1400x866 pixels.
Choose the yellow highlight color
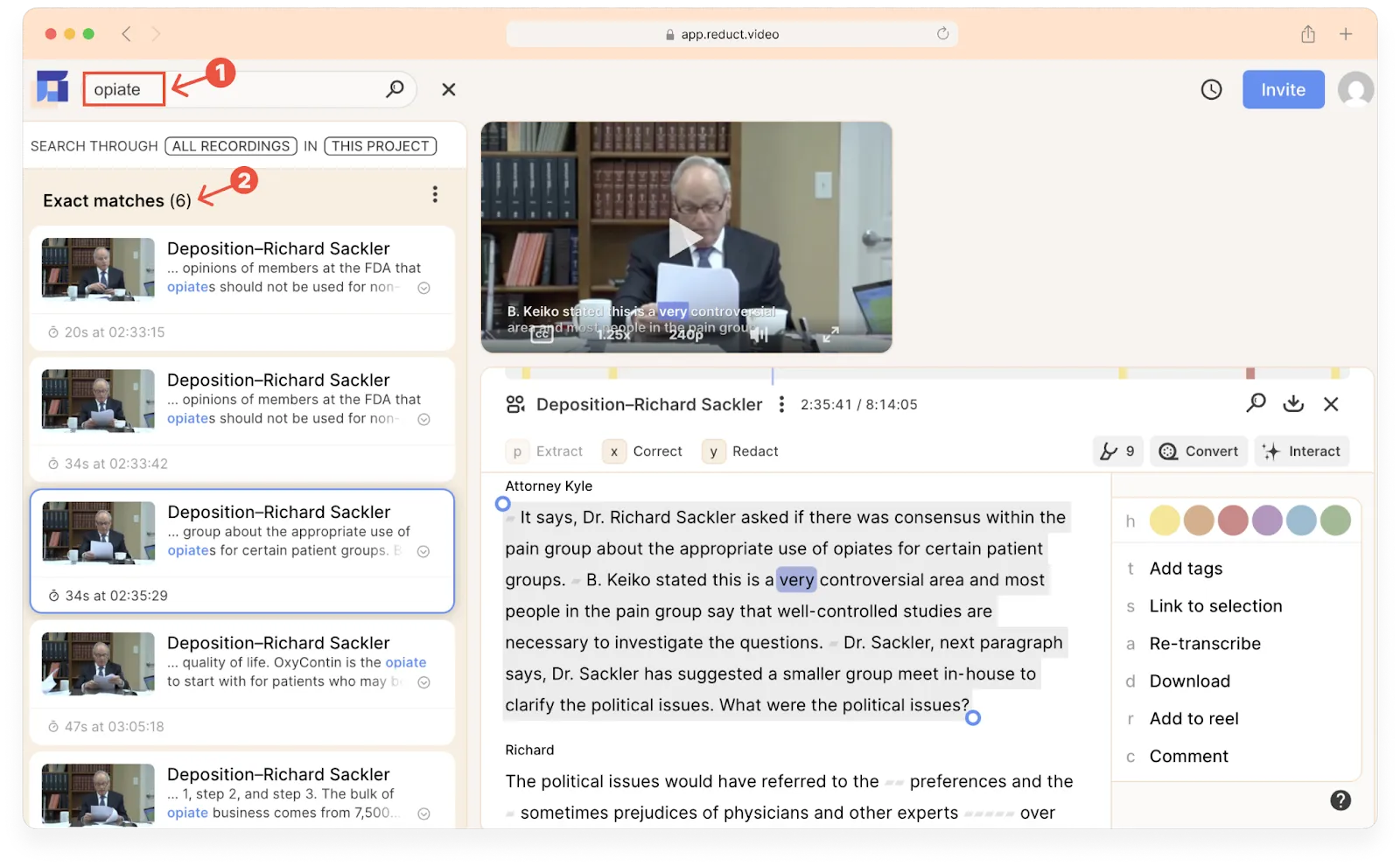point(1165,520)
